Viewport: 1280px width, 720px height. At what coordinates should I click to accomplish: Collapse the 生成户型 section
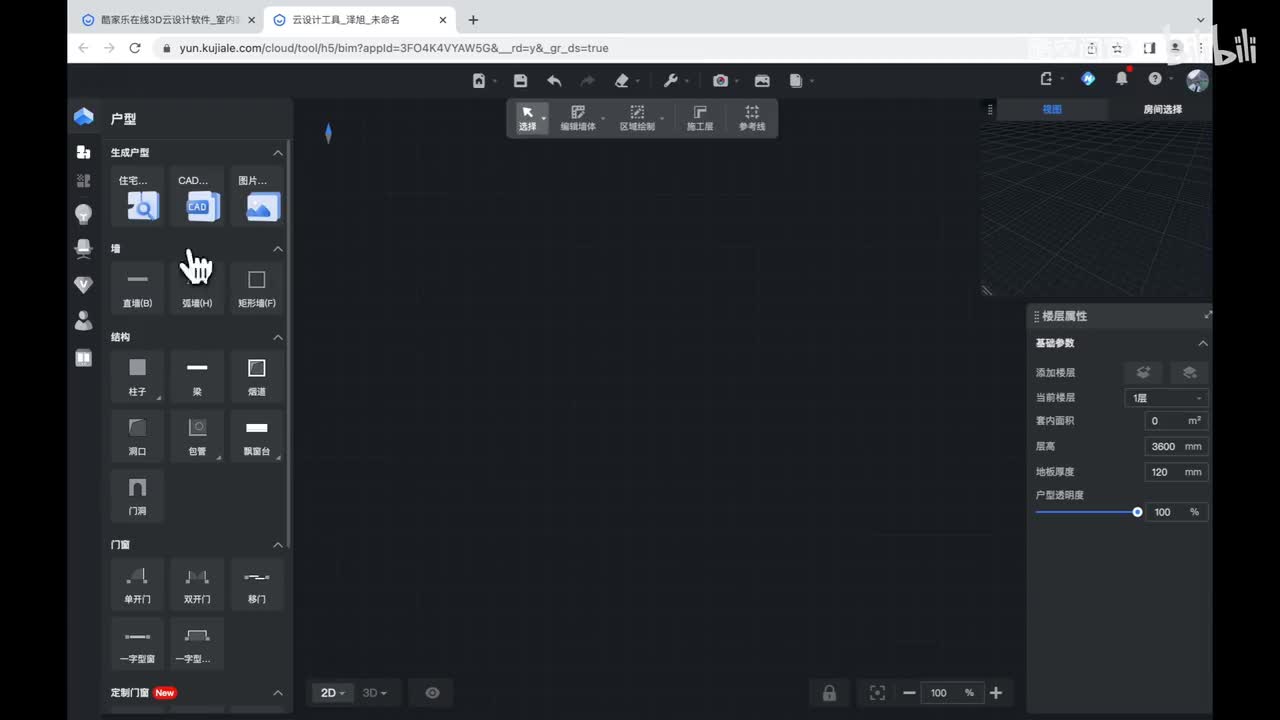pos(278,153)
